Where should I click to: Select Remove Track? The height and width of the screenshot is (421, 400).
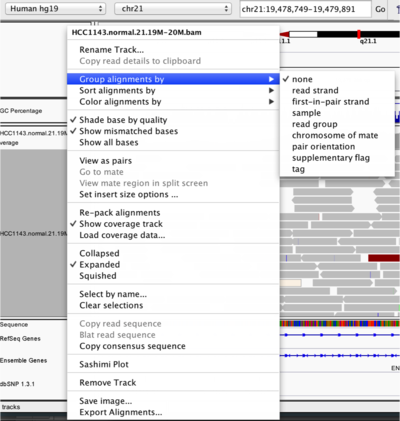pos(173,383)
